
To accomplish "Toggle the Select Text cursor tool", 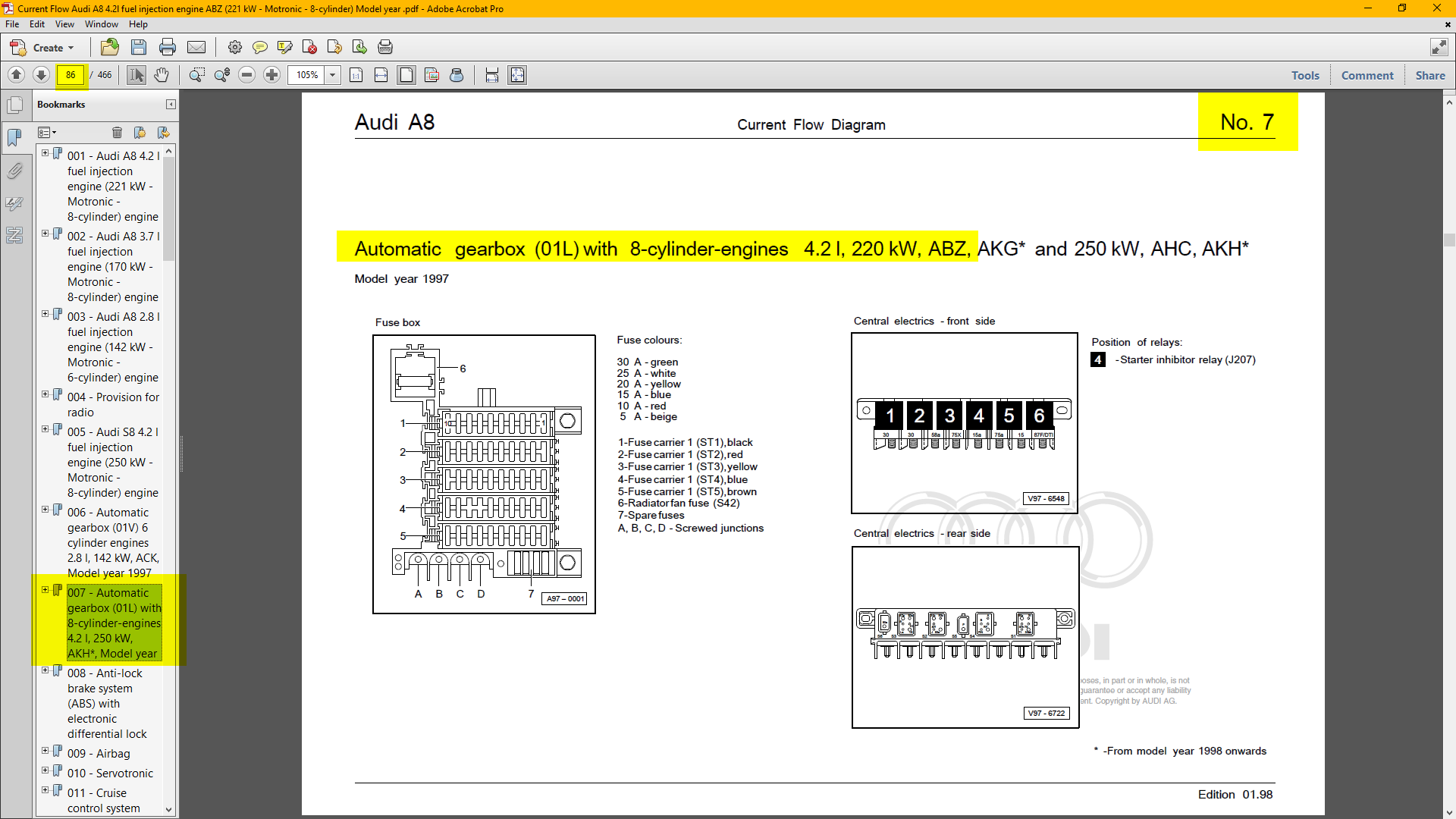I will (136, 75).
